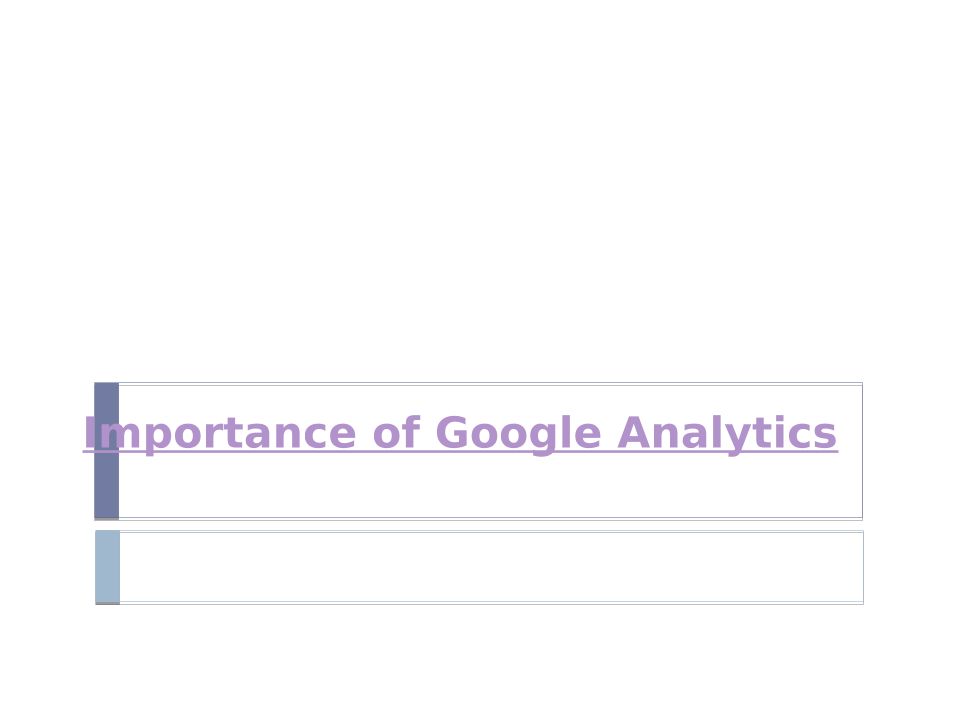Click inside the empty subtitle box

pos(490,567)
